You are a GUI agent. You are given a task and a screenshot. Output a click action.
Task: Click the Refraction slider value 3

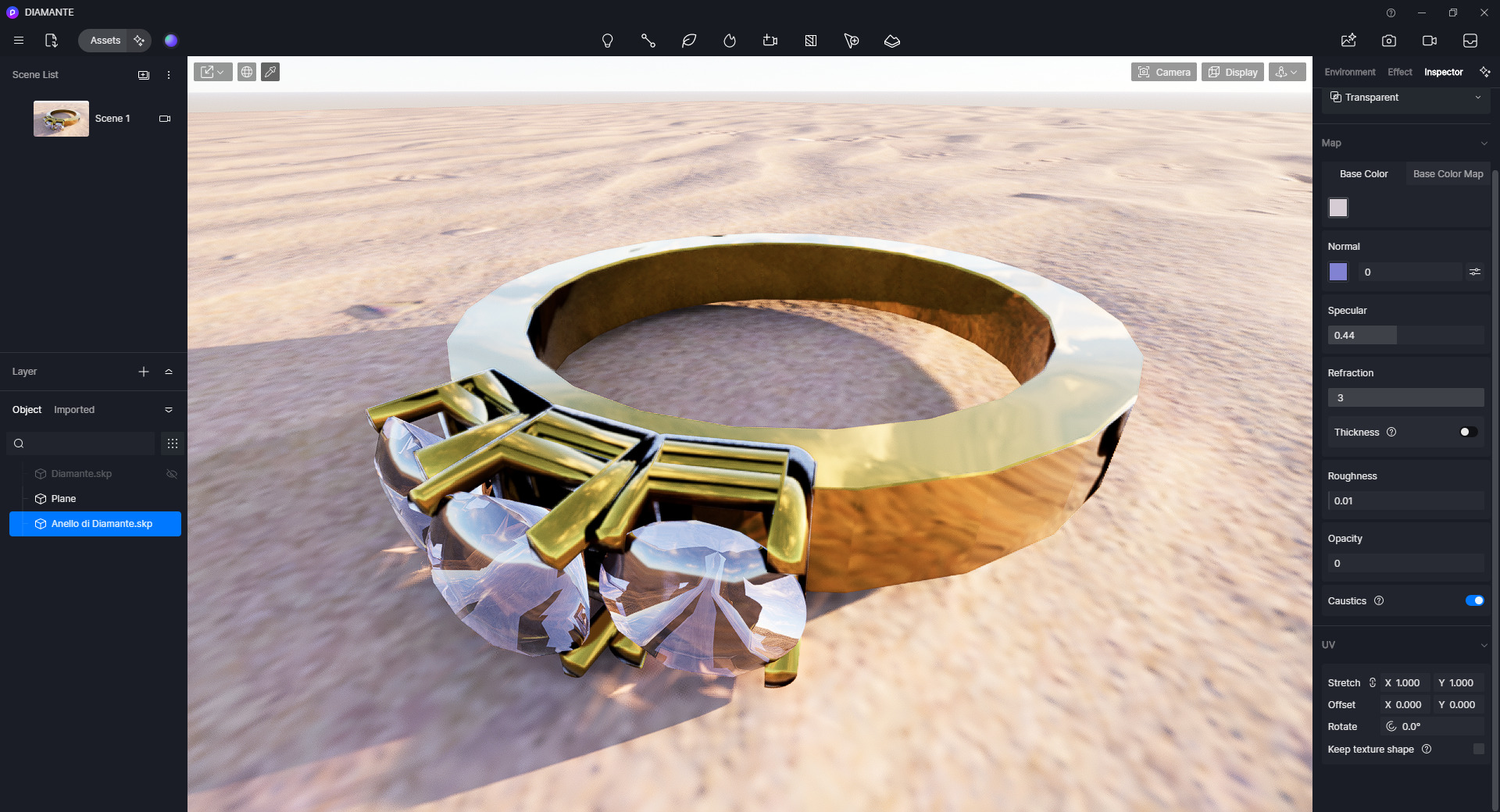pos(1406,398)
